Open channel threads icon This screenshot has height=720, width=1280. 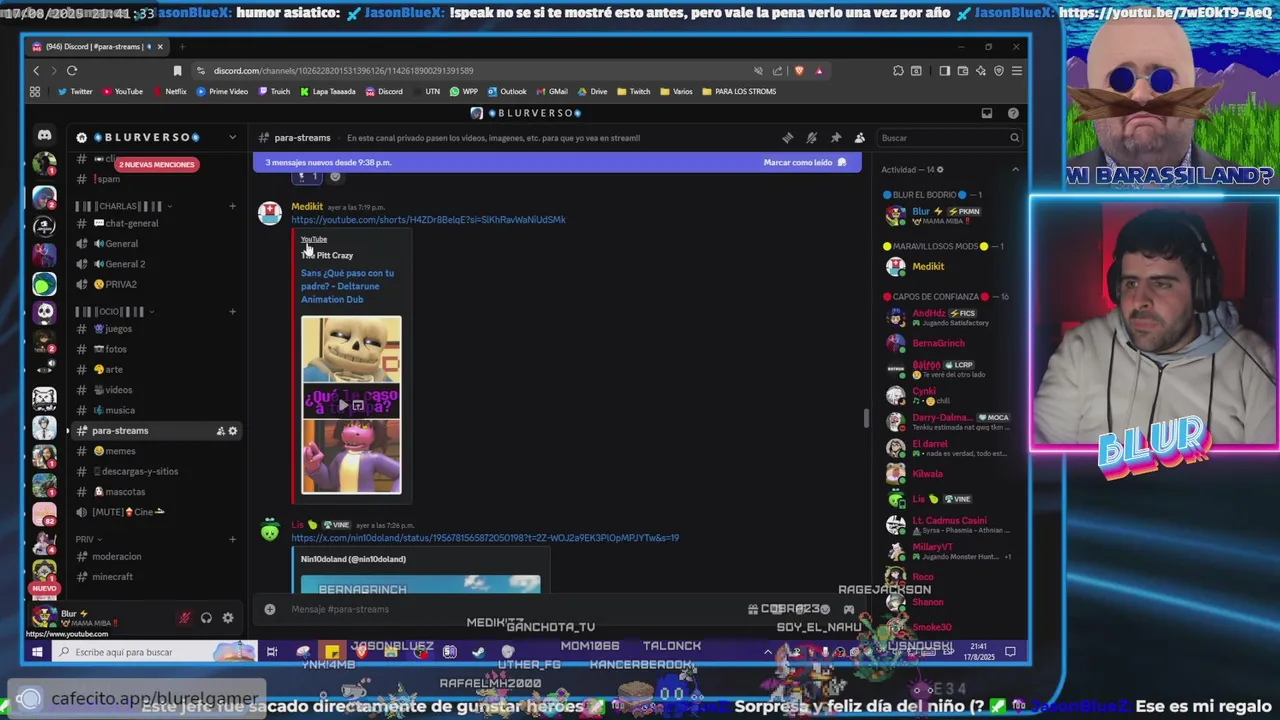pos(788,138)
